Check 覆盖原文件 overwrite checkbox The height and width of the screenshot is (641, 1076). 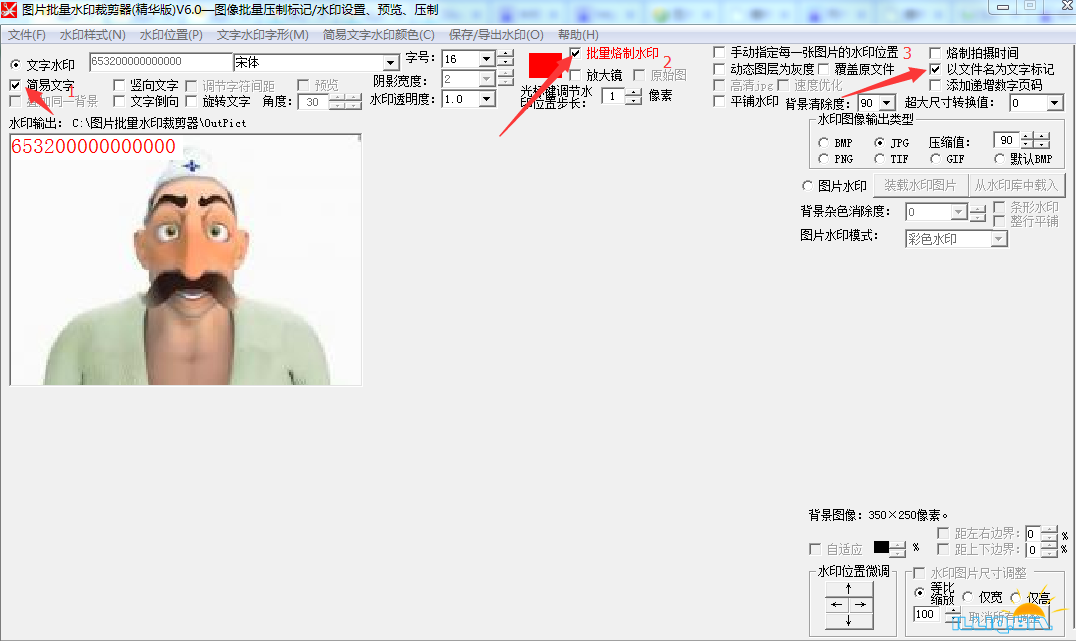[x=823, y=69]
